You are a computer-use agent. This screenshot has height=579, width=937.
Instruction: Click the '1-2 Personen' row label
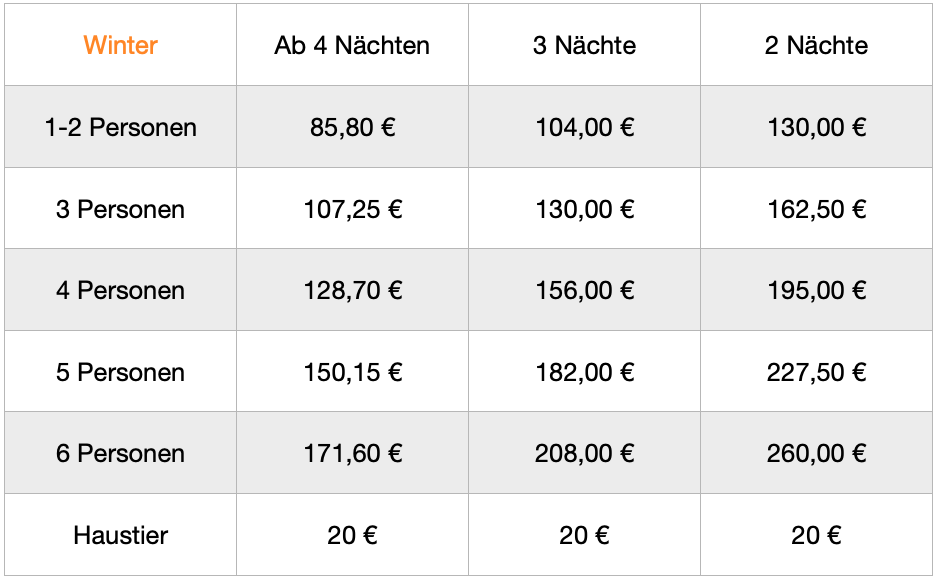(120, 127)
